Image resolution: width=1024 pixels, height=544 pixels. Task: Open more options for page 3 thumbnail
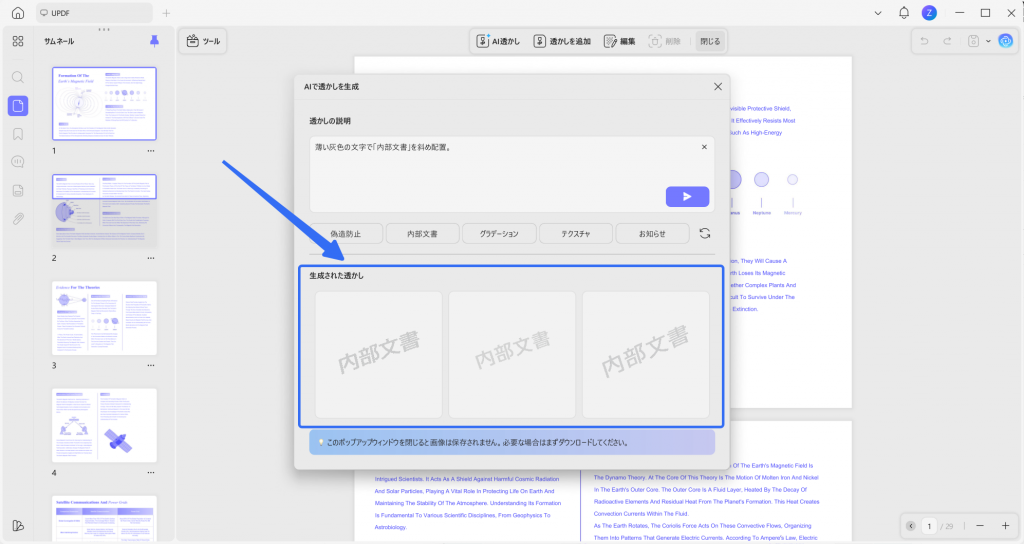pyautogui.click(x=151, y=366)
